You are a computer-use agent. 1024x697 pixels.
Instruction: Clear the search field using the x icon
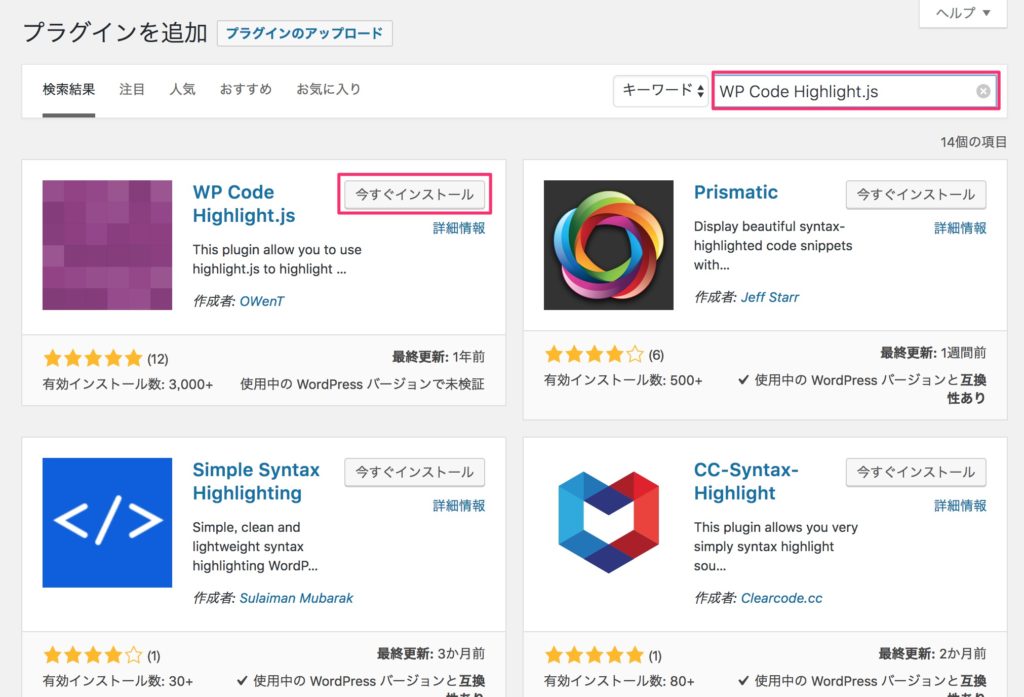pos(983,91)
